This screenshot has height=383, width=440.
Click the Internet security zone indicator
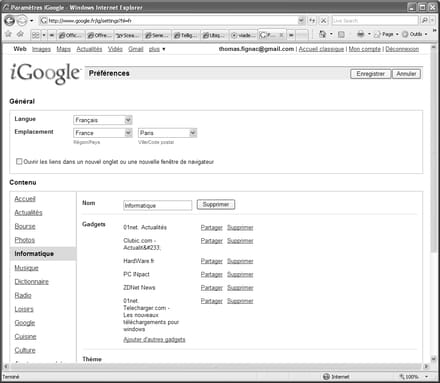point(336,377)
